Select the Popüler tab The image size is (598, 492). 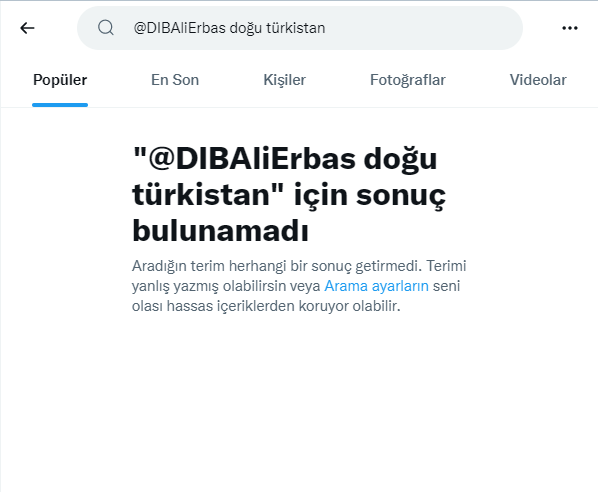pyautogui.click(x=60, y=80)
